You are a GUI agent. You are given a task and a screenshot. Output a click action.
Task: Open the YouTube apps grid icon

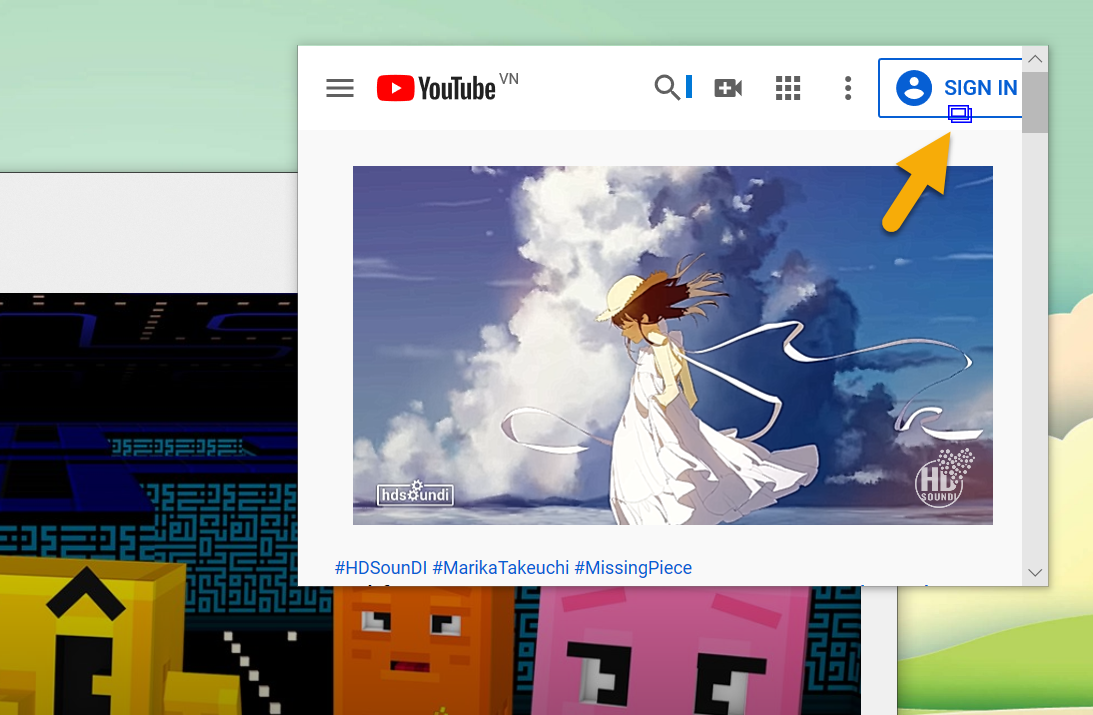click(x=788, y=88)
